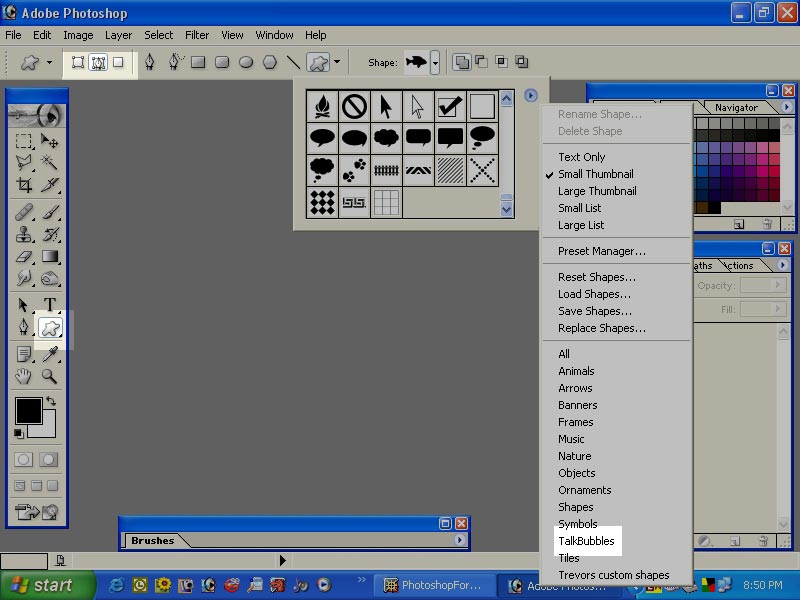This screenshot has height=600, width=800.
Task: Select the checkmark shape thumbnail in the picker
Action: point(448,106)
